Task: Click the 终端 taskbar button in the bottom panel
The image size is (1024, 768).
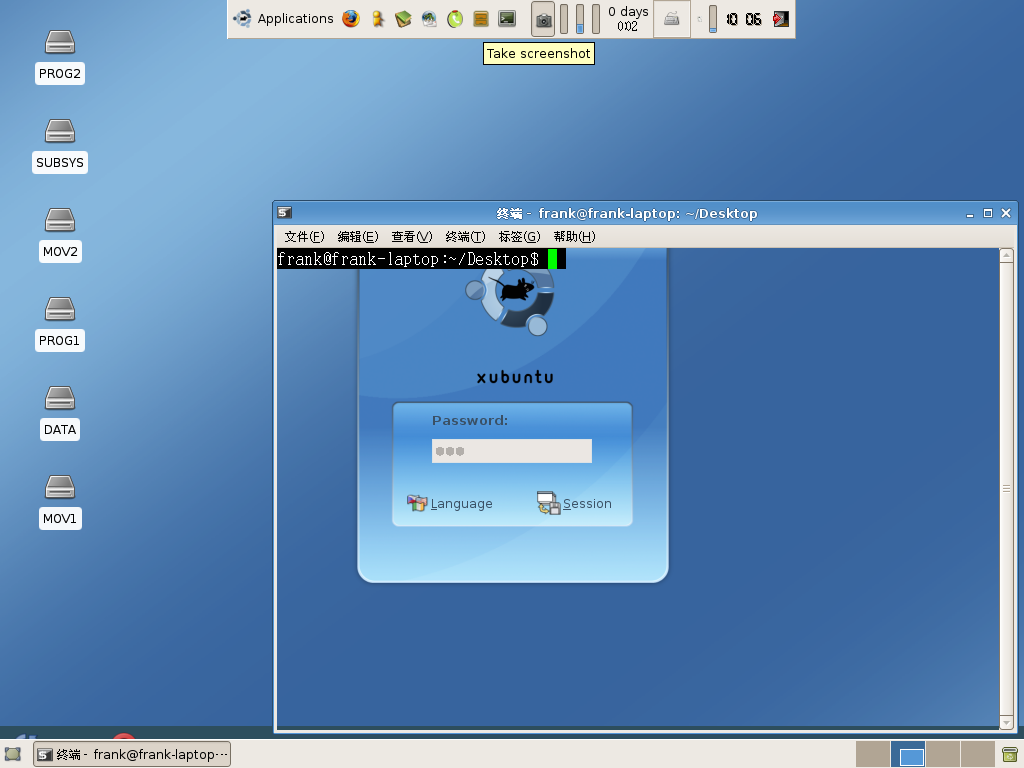Action: [x=132, y=754]
